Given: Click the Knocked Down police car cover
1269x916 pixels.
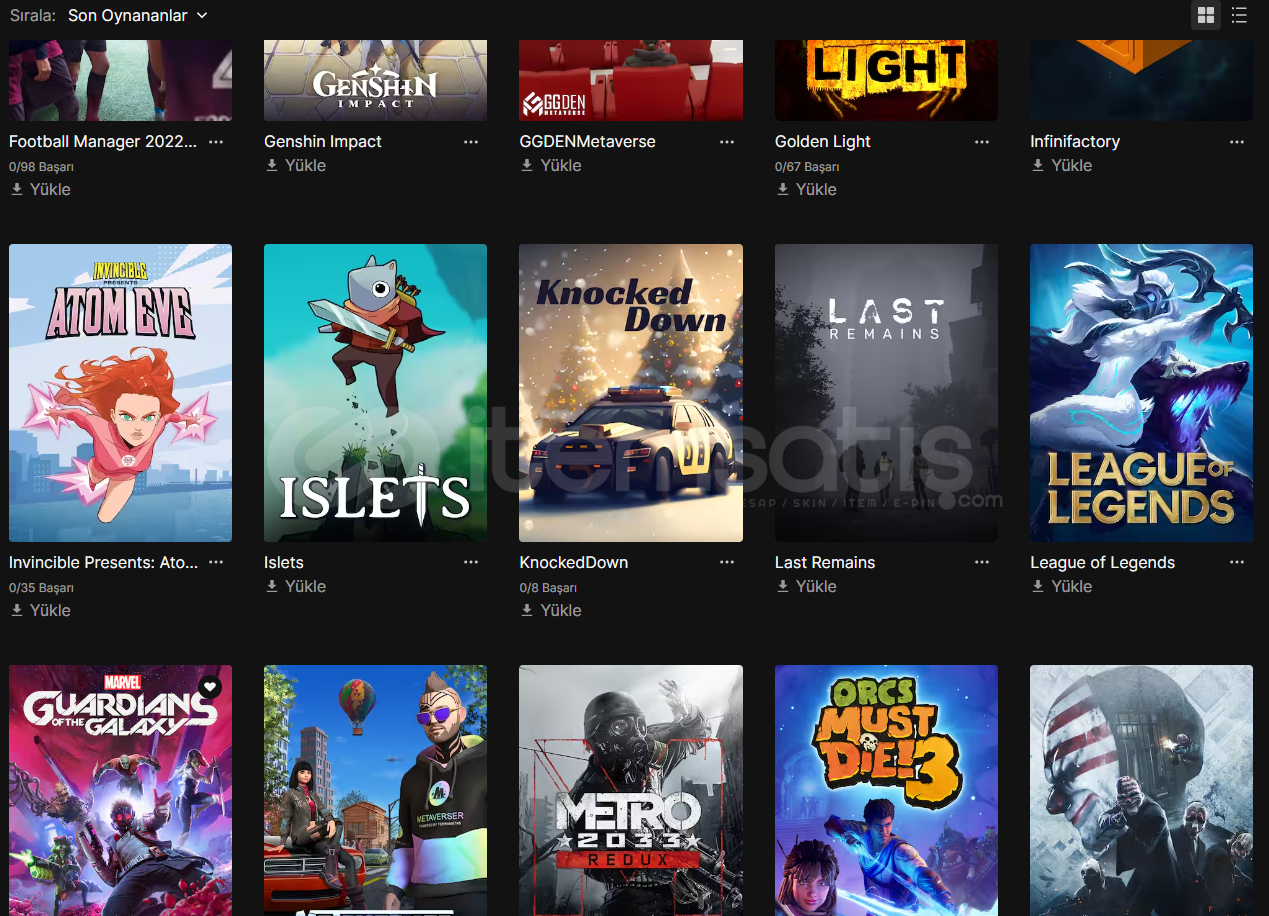Looking at the screenshot, I should point(631,393).
